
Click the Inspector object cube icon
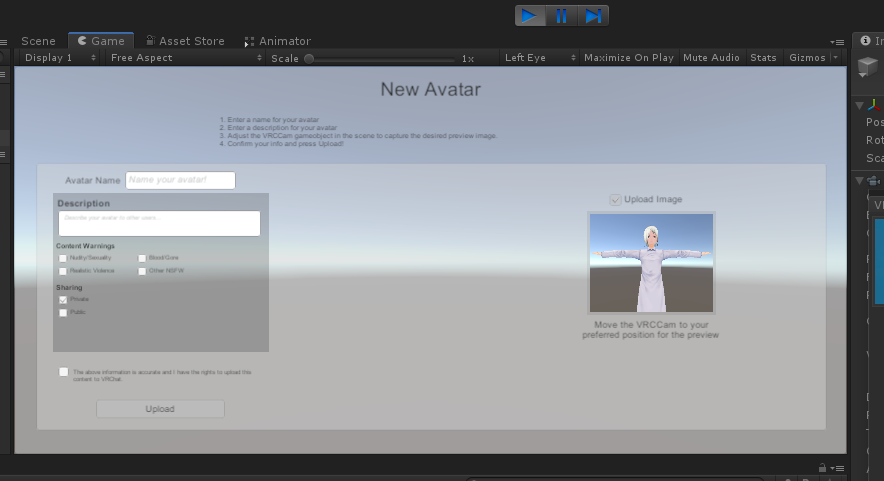point(868,67)
